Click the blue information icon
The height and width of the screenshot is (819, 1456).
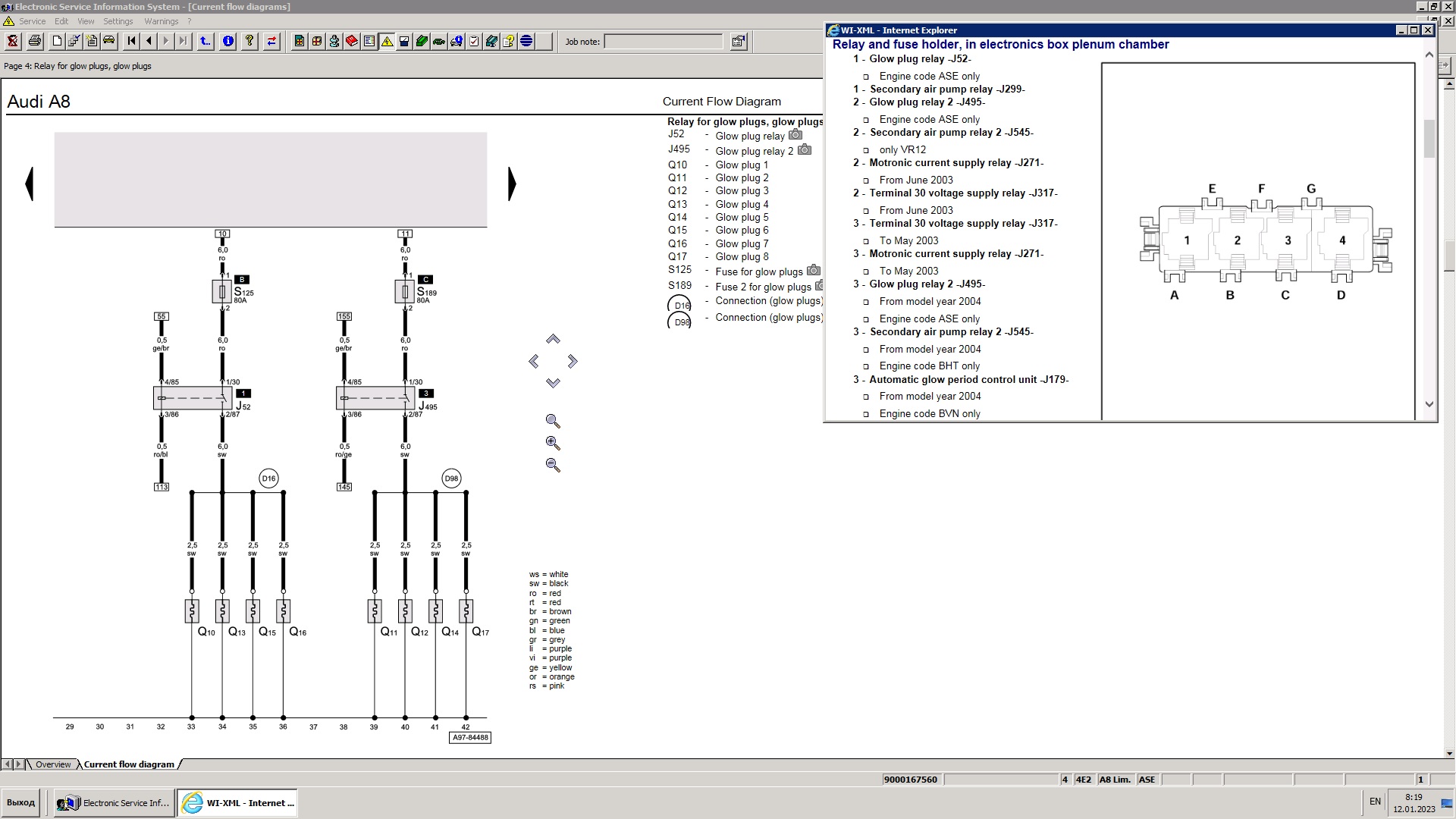pyautogui.click(x=227, y=42)
